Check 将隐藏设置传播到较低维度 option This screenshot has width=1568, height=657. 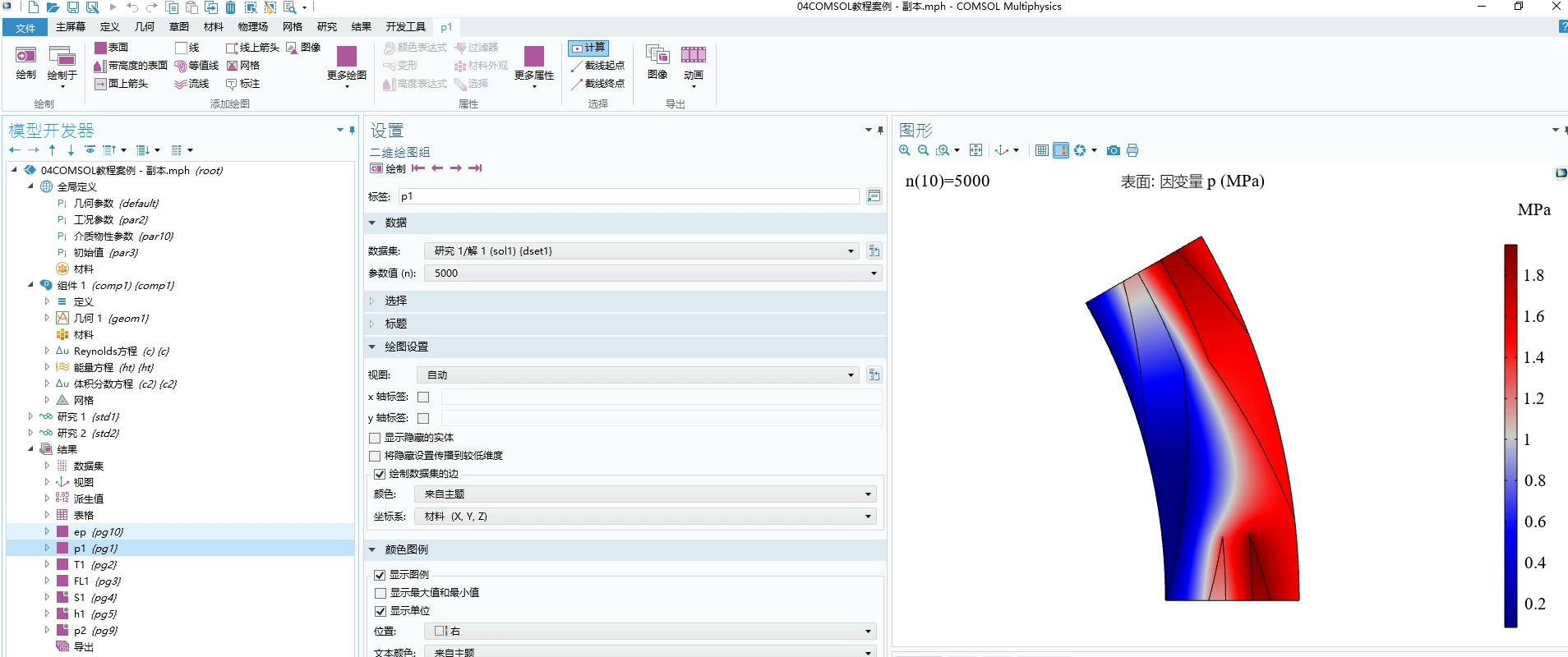click(x=376, y=456)
